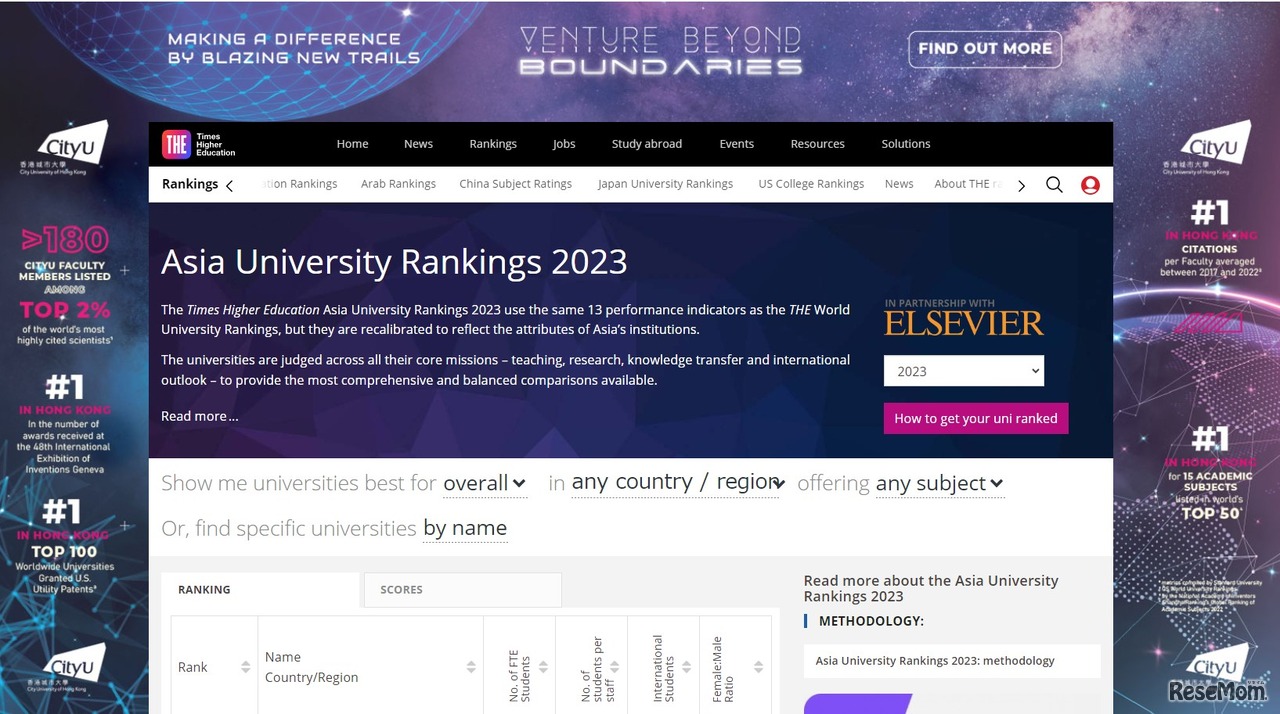This screenshot has height=714, width=1280.
Task: Click the Rankings submenu heading
Action: point(190,184)
